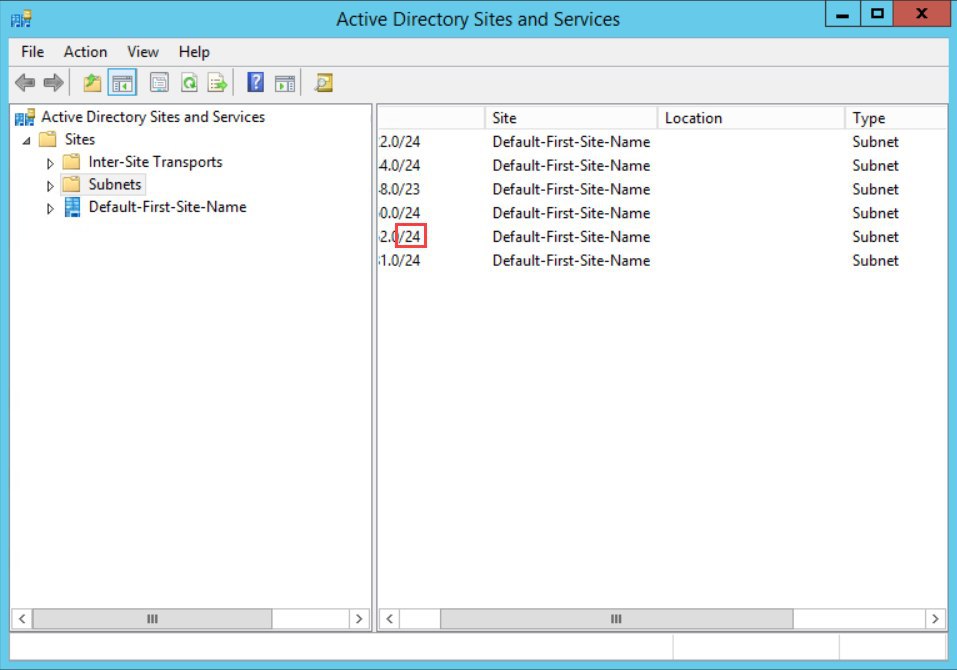Sort by the Location column header
Viewport: 957px width, 670px height.
tap(751, 118)
